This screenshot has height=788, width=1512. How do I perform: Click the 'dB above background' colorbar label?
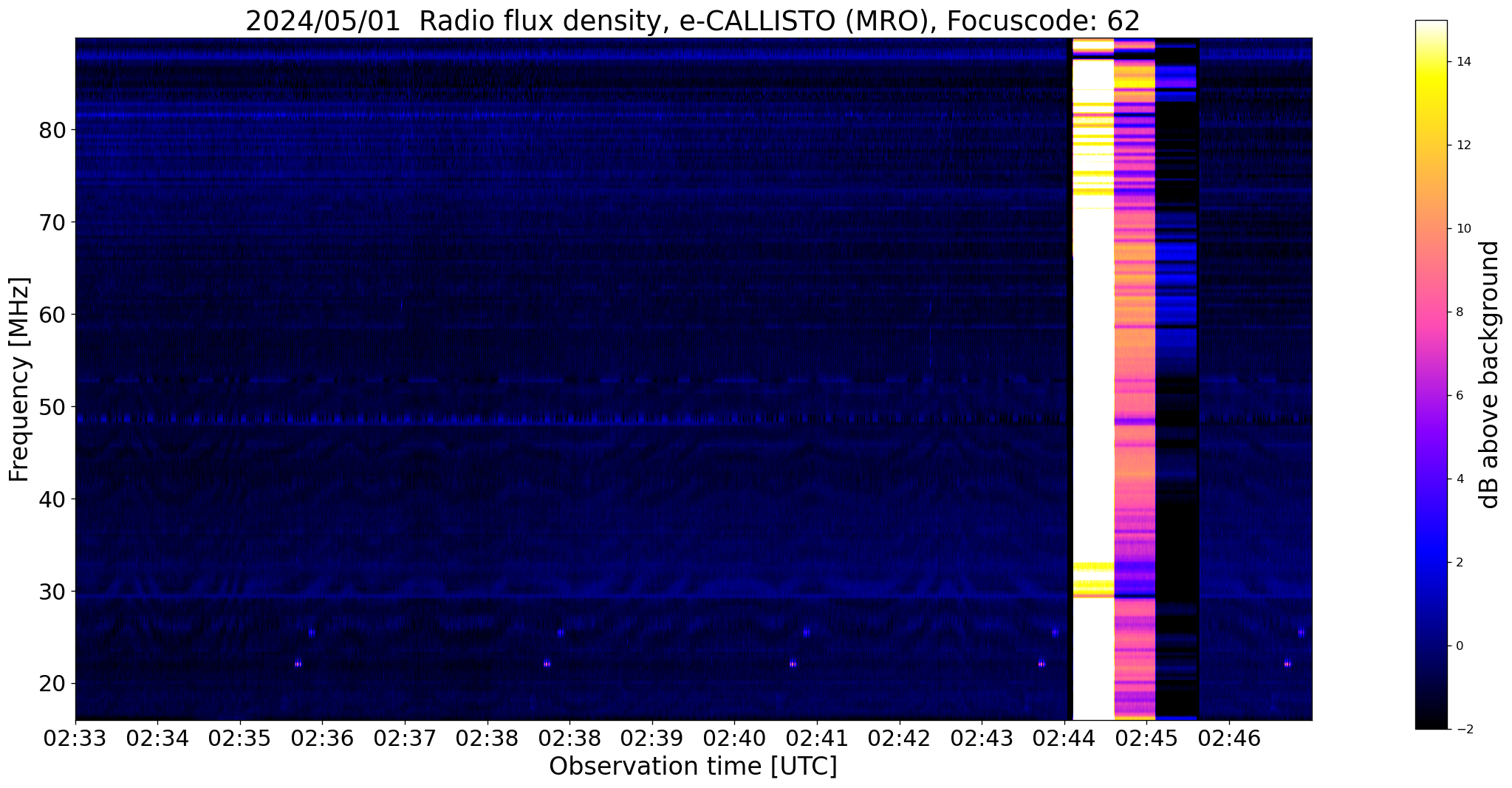point(1490,374)
